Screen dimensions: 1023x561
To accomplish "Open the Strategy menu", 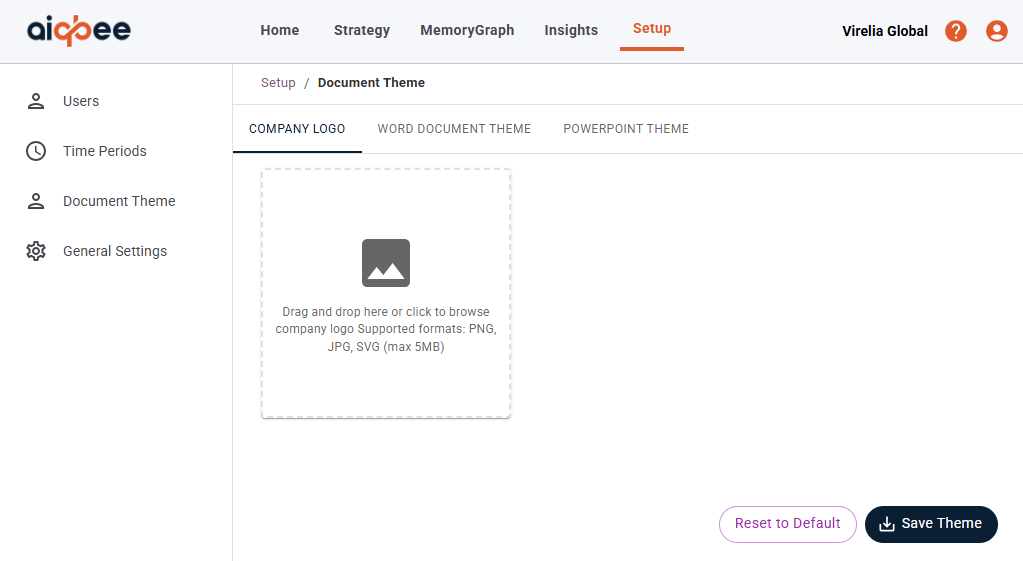I will point(362,30).
